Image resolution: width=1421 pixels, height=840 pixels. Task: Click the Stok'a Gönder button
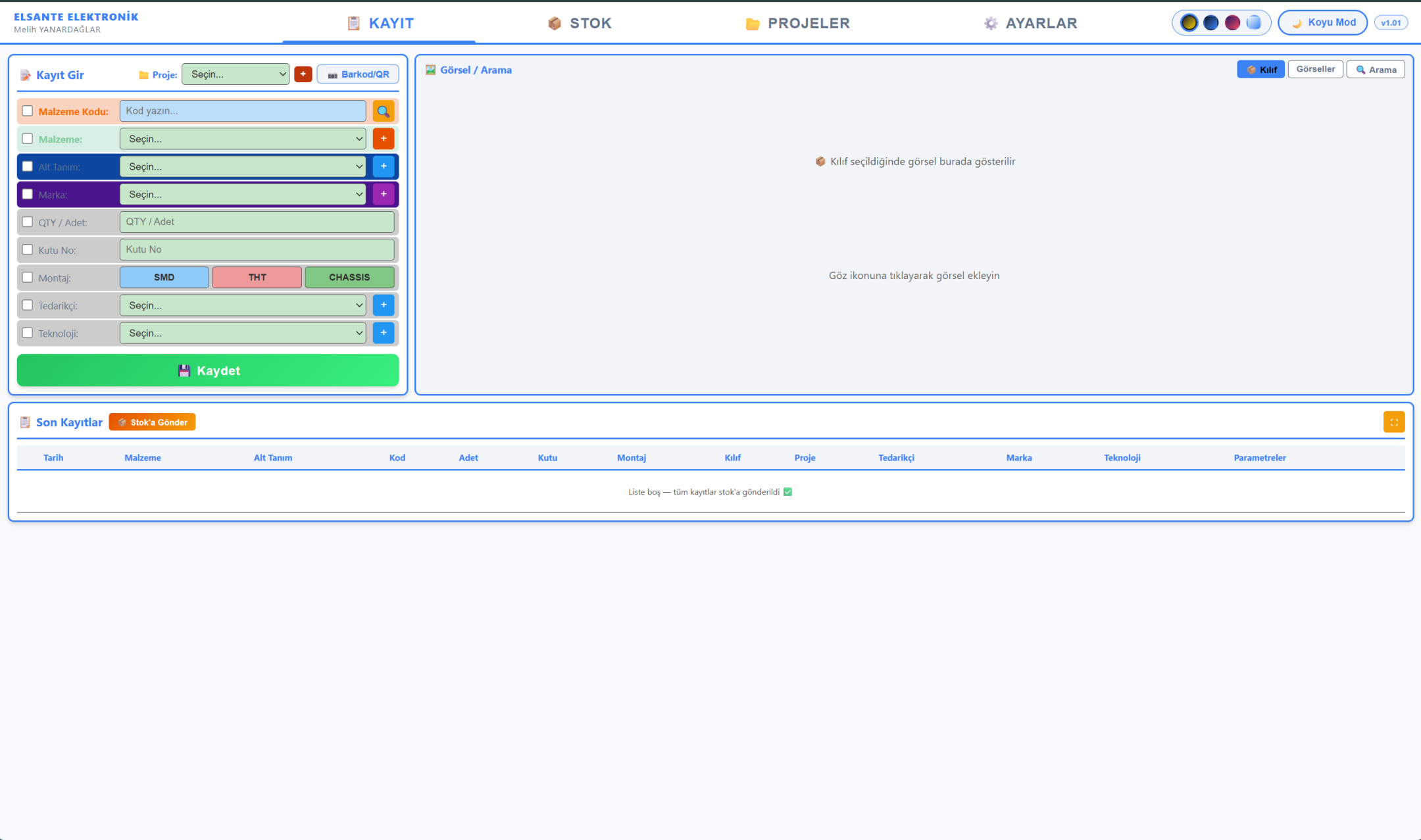coord(152,422)
